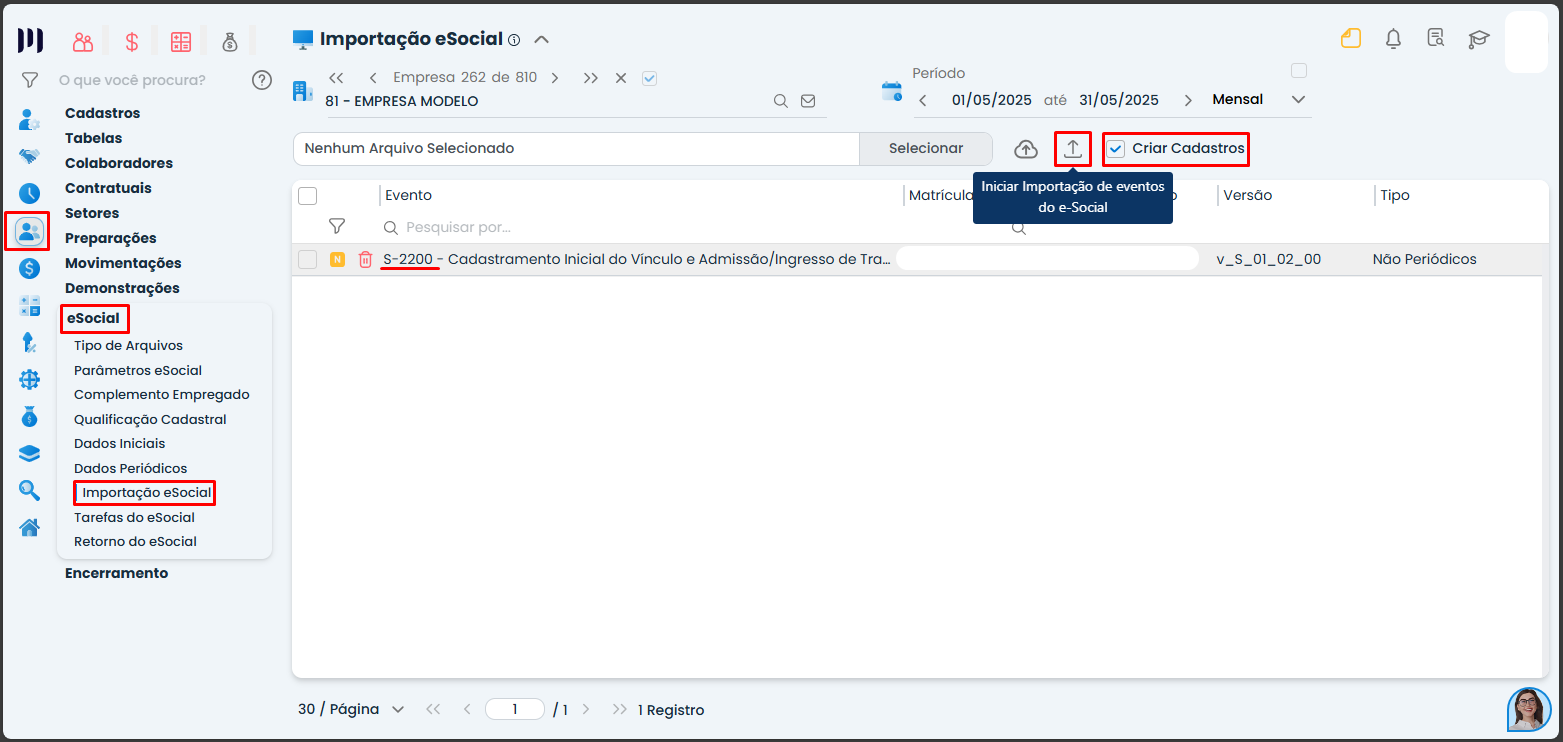This screenshot has width=1563, height=742.
Task: Click the end date 31/05/2025
Action: point(1119,100)
